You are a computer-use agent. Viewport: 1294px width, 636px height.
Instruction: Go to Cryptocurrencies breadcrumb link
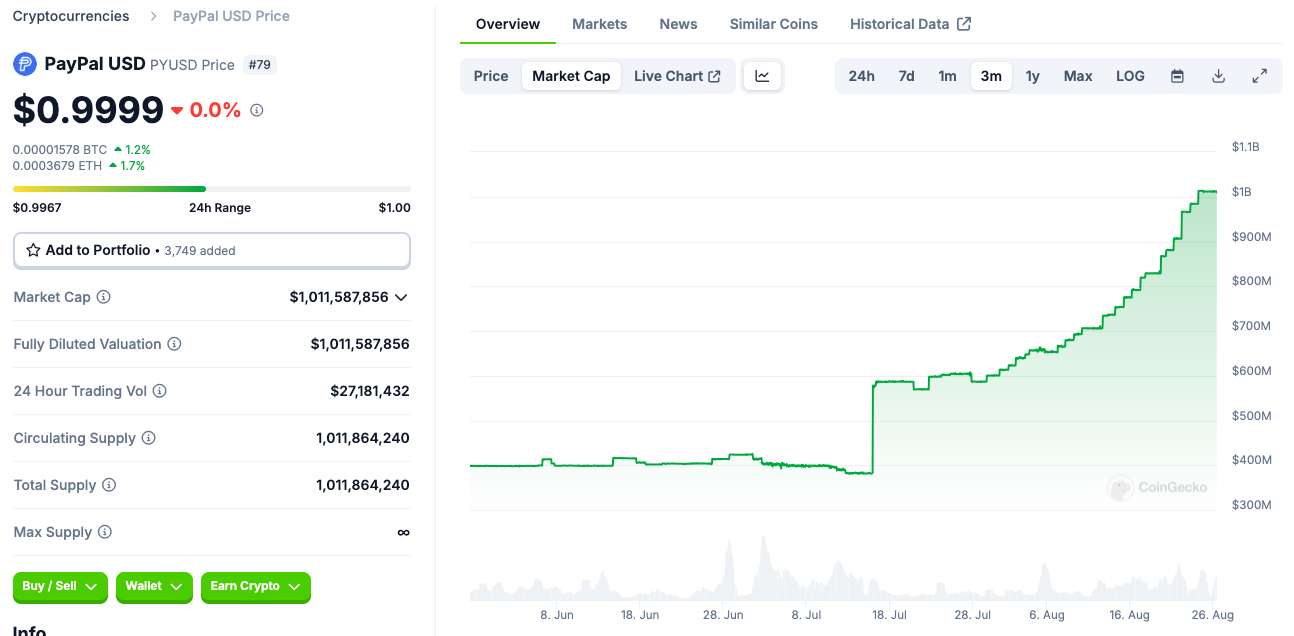tap(71, 16)
